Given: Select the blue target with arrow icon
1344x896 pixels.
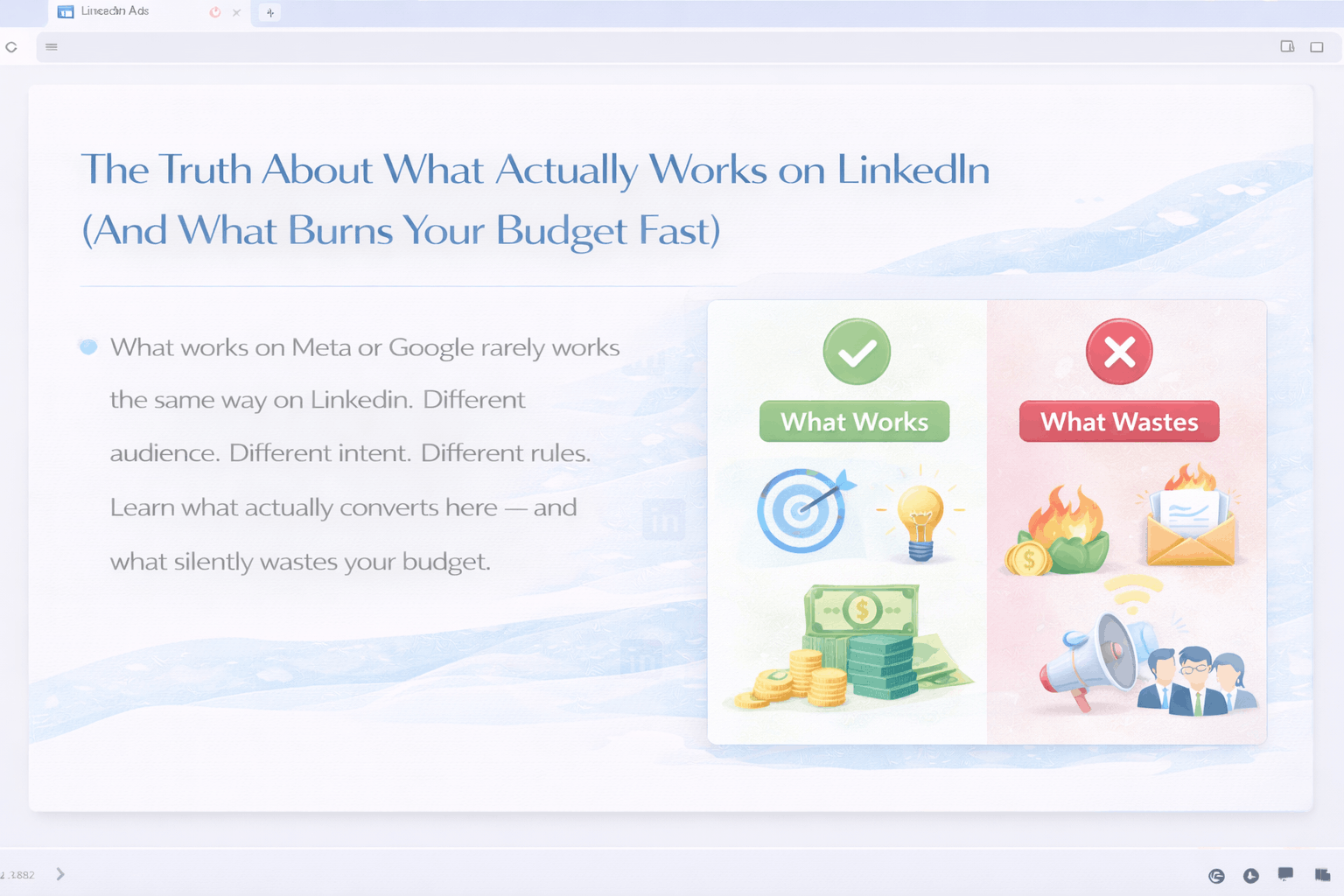Looking at the screenshot, I should point(803,511).
